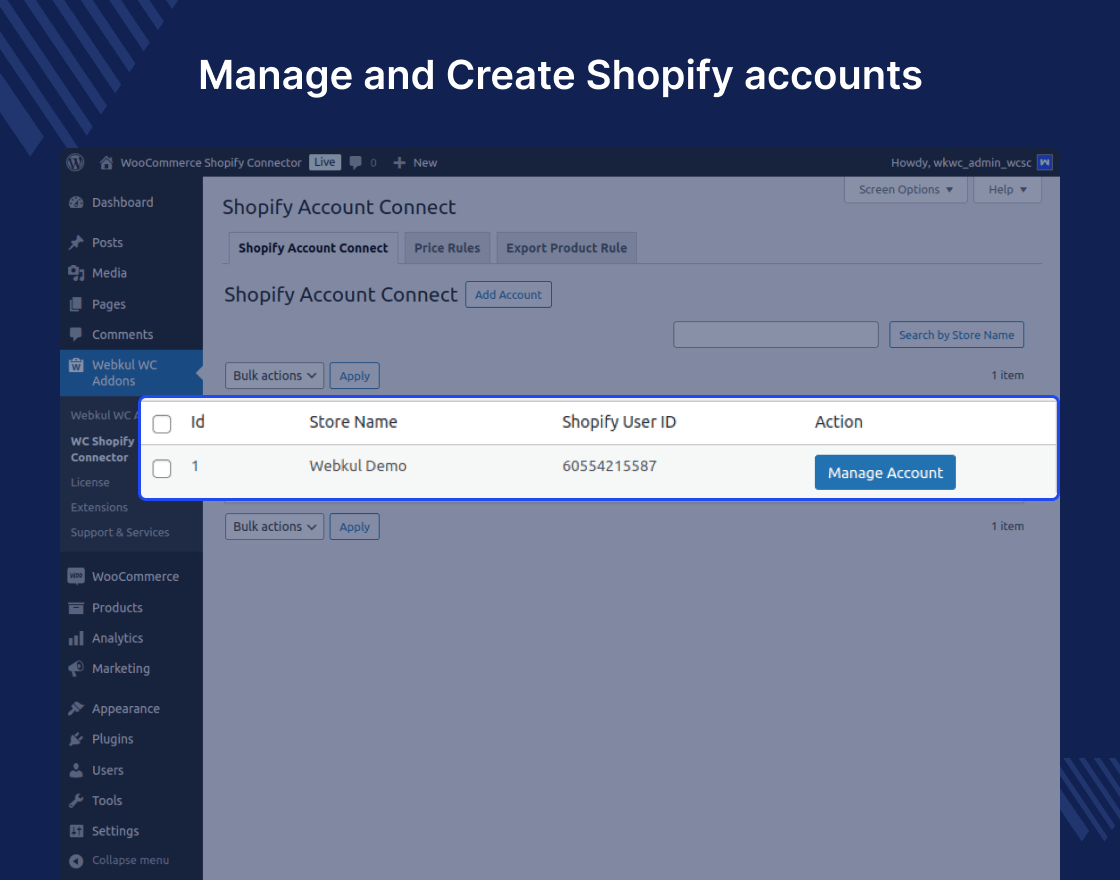Open the Bulk actions dropdown

tap(274, 375)
